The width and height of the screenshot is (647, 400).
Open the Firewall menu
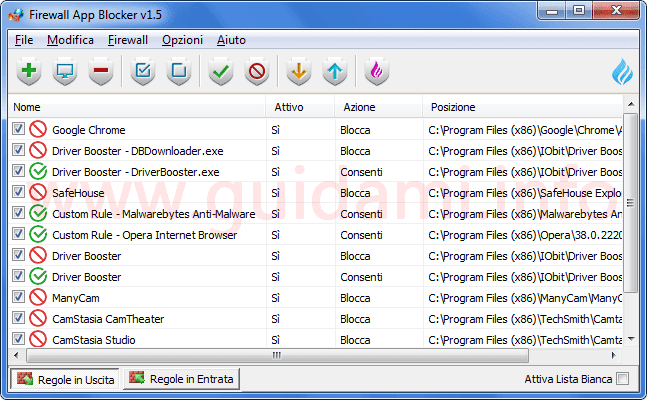tap(128, 40)
